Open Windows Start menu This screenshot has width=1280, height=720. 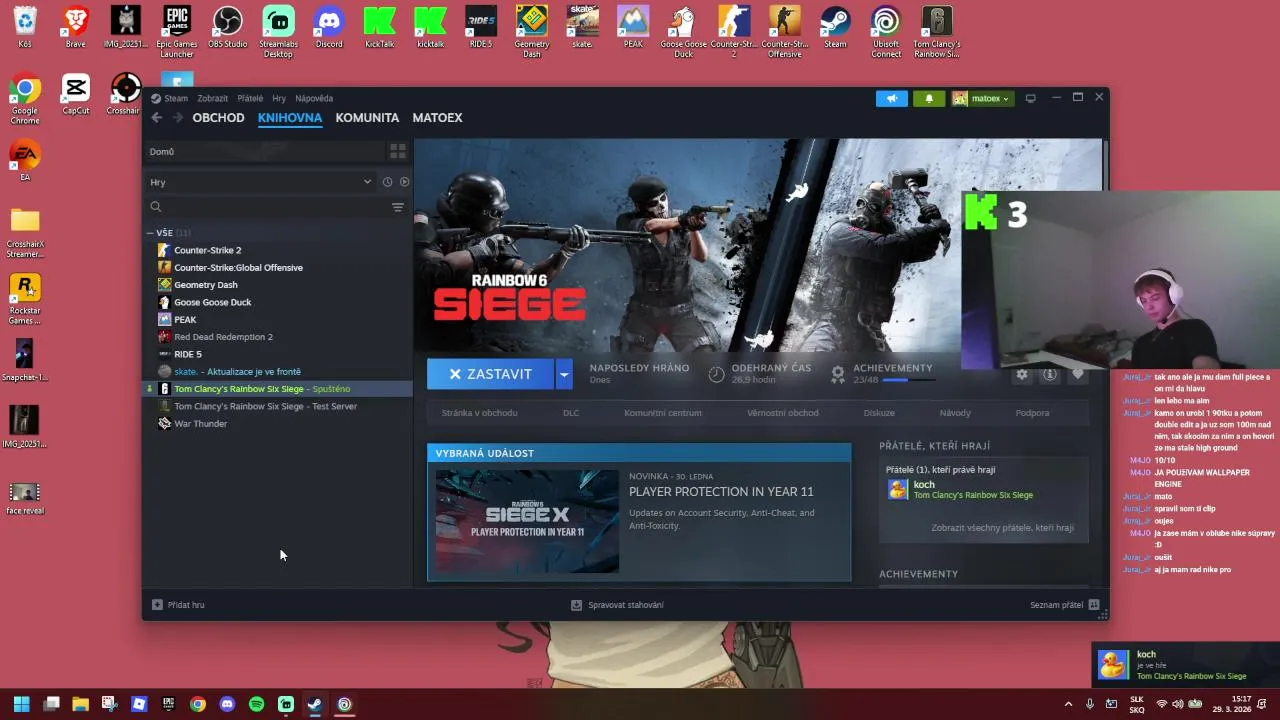coord(22,704)
